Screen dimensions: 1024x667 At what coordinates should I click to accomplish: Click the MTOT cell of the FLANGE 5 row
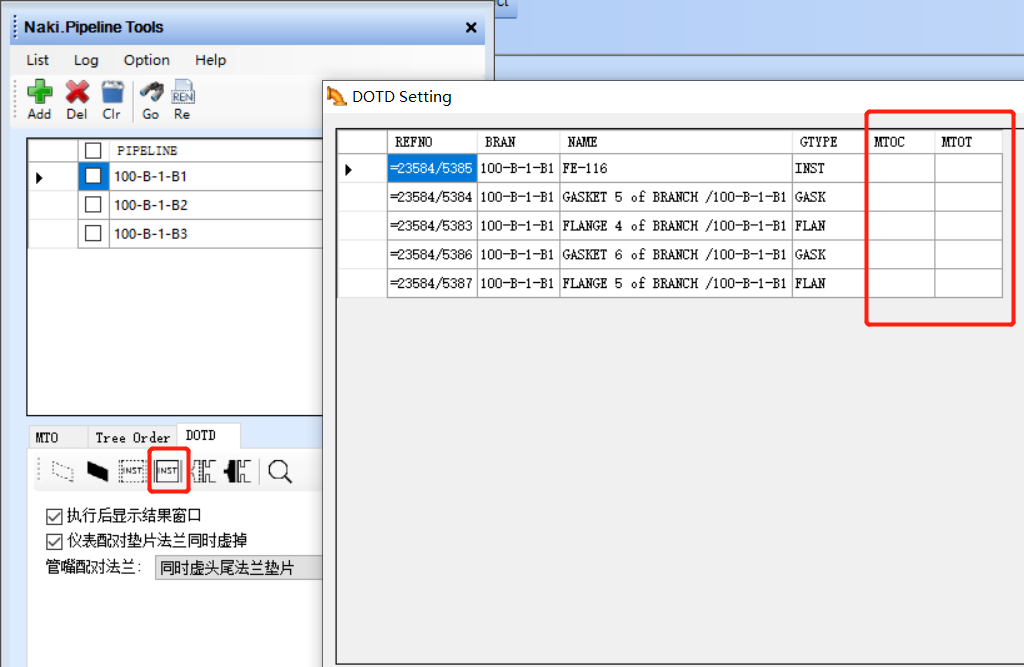click(x=968, y=284)
